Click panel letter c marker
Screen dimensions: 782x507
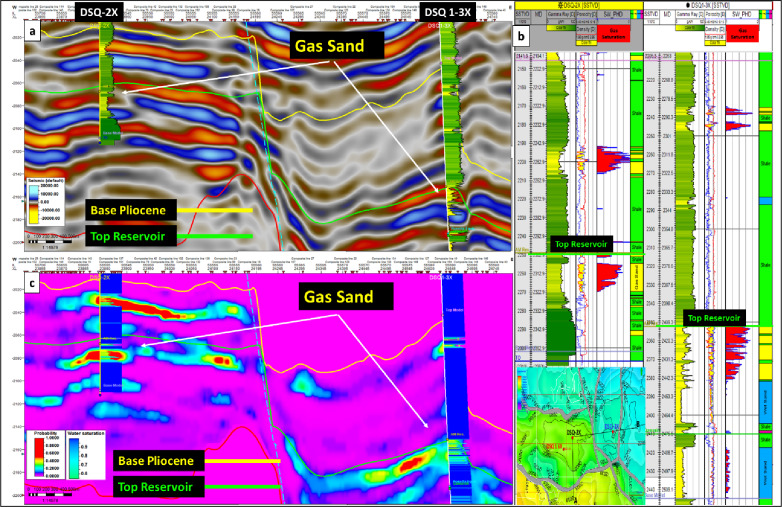tap(33, 283)
